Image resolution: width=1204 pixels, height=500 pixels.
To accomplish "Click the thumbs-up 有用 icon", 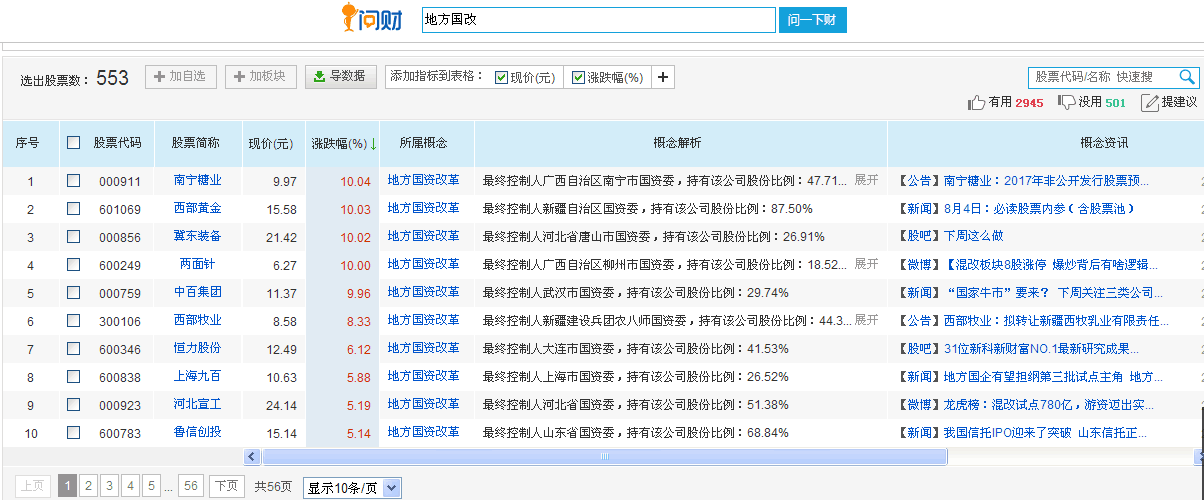I will [976, 102].
